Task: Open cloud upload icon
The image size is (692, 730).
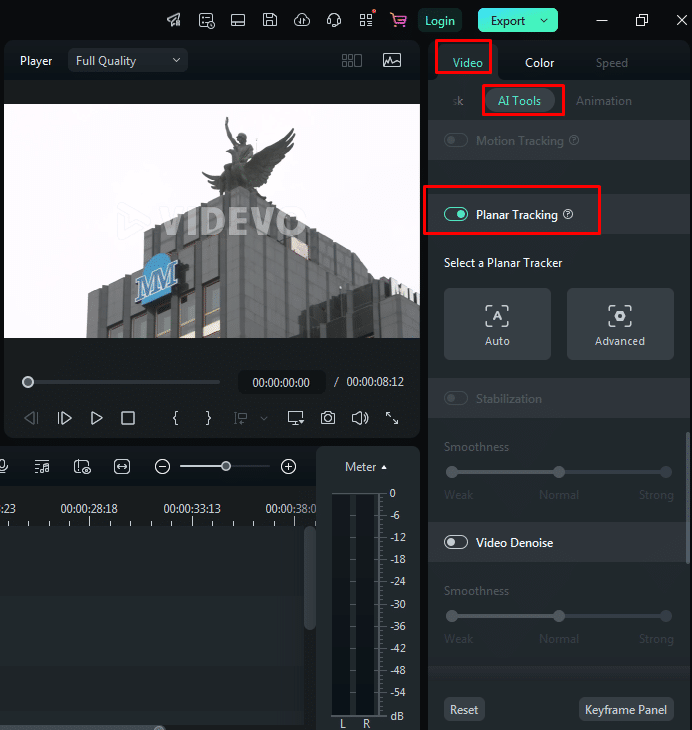Action: [302, 20]
